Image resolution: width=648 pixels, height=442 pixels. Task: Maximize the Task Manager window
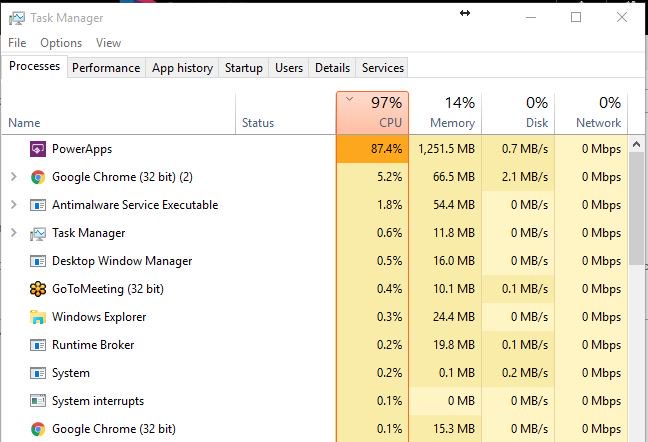[x=576, y=17]
